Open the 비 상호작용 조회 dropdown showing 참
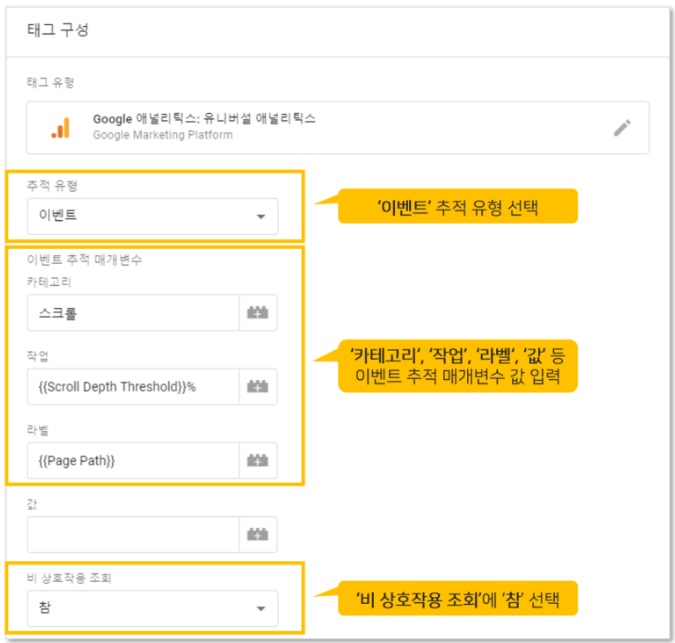 click(x=152, y=608)
